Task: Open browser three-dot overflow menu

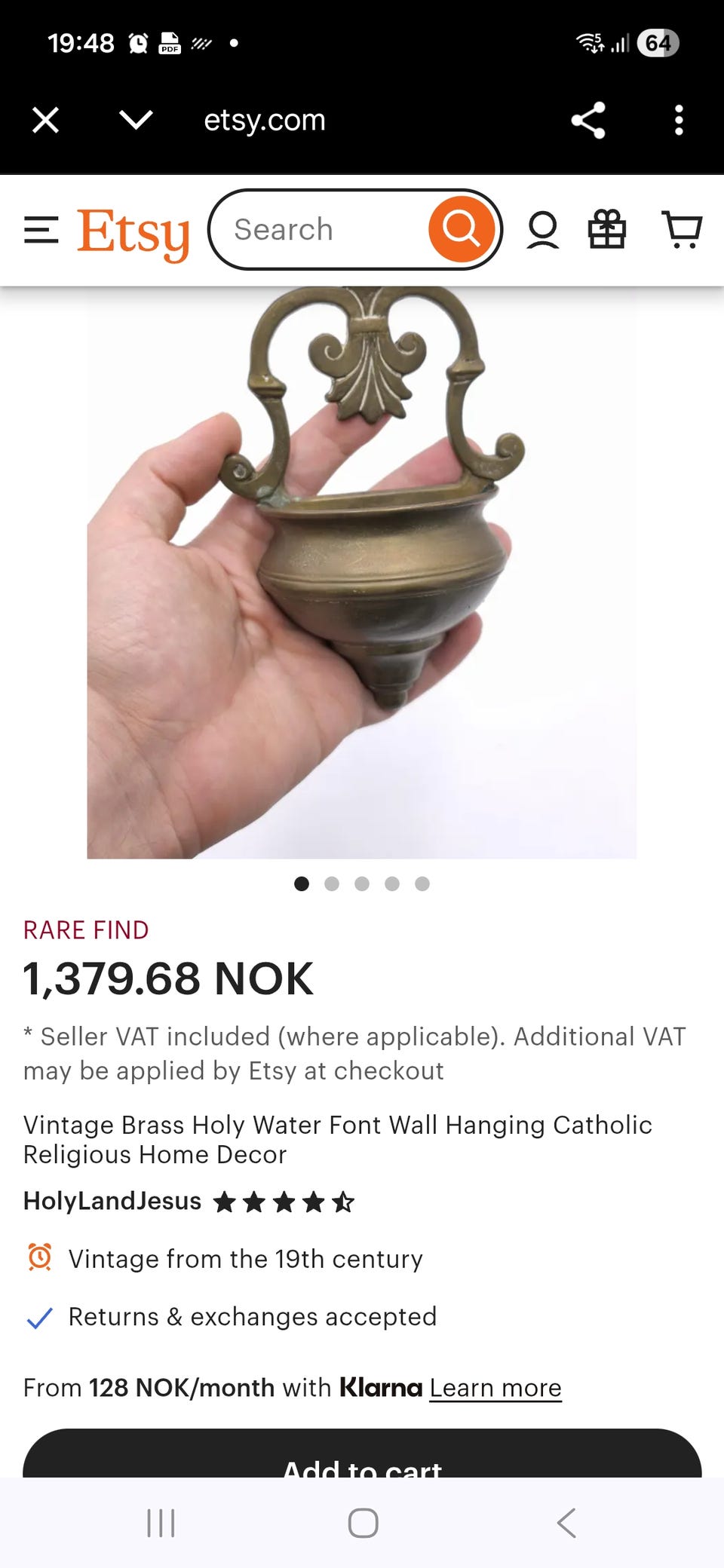Action: [679, 120]
